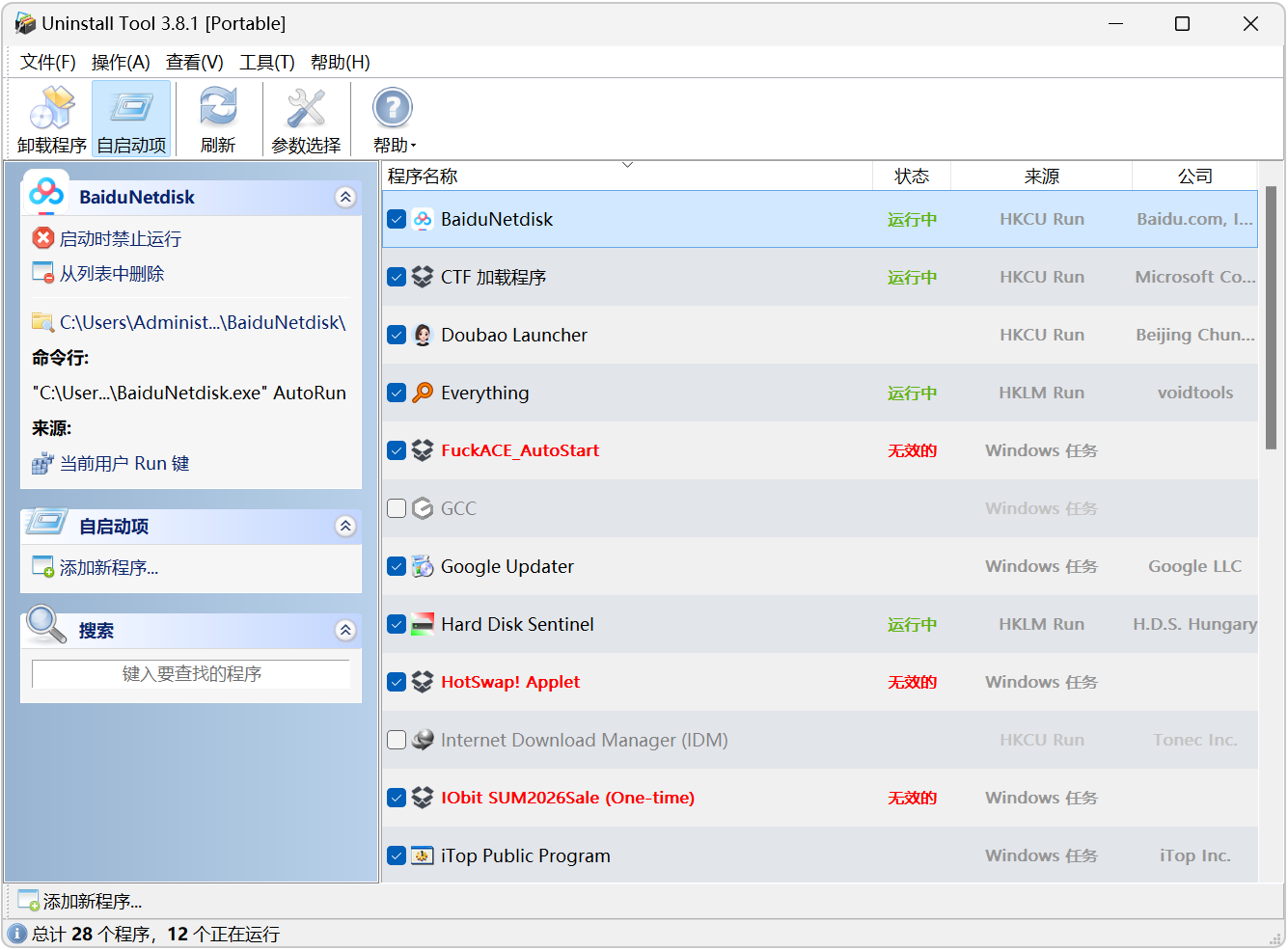Screen dimensions: 1288x950
Task: Click the 搜索 panel magnifier icon
Action: [46, 624]
